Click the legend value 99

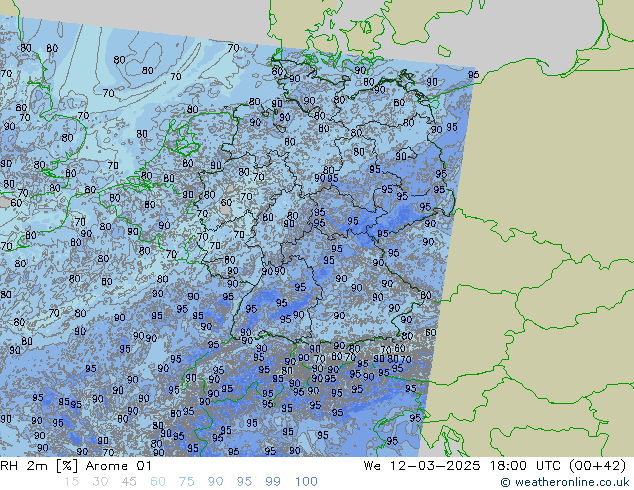point(273,482)
